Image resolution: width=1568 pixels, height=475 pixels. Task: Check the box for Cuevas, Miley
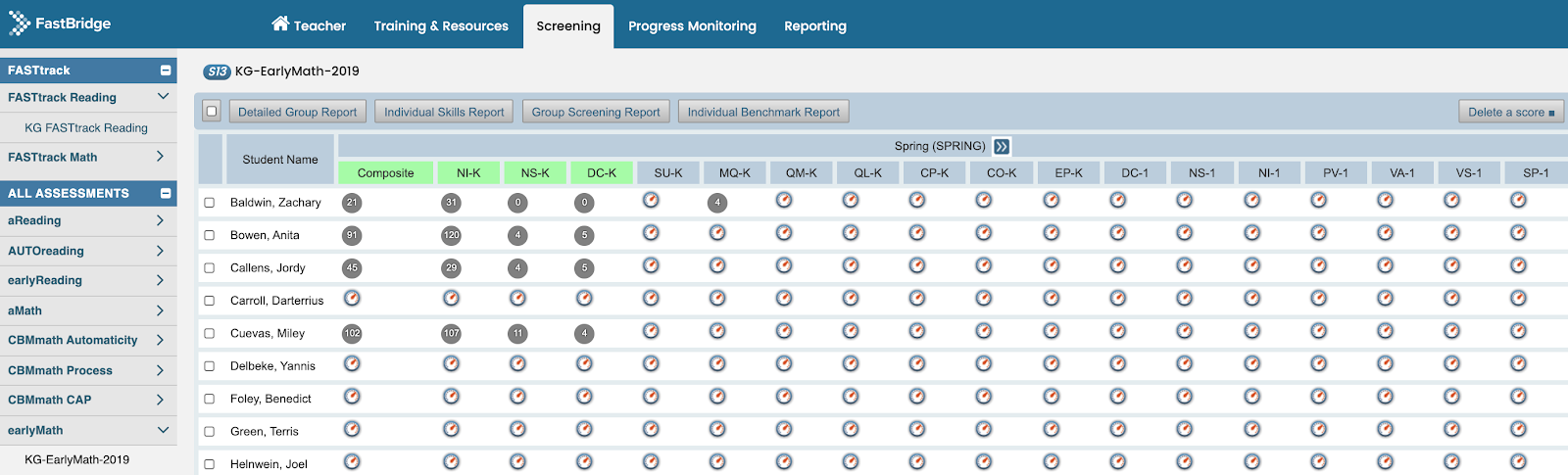(209, 333)
